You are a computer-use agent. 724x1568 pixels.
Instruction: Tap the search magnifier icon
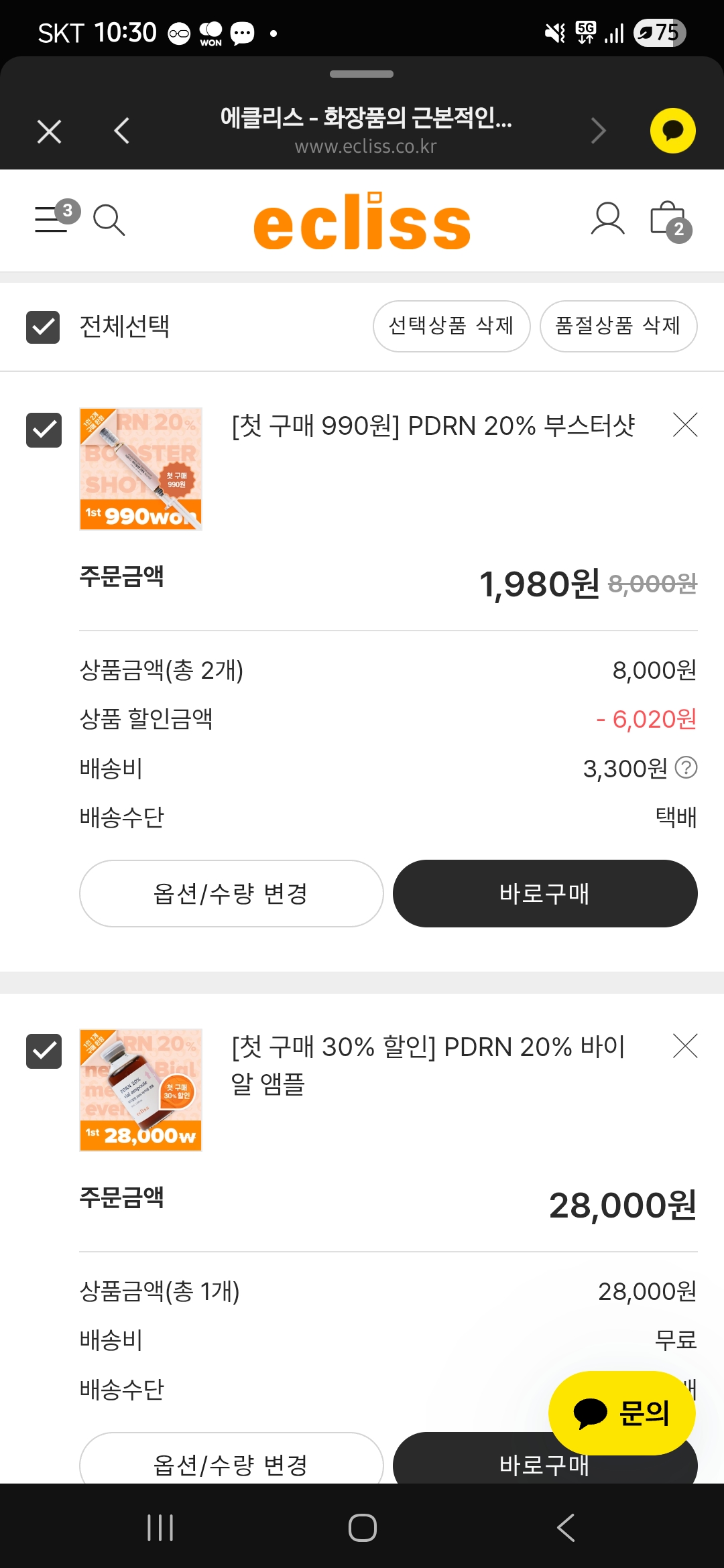tap(109, 220)
